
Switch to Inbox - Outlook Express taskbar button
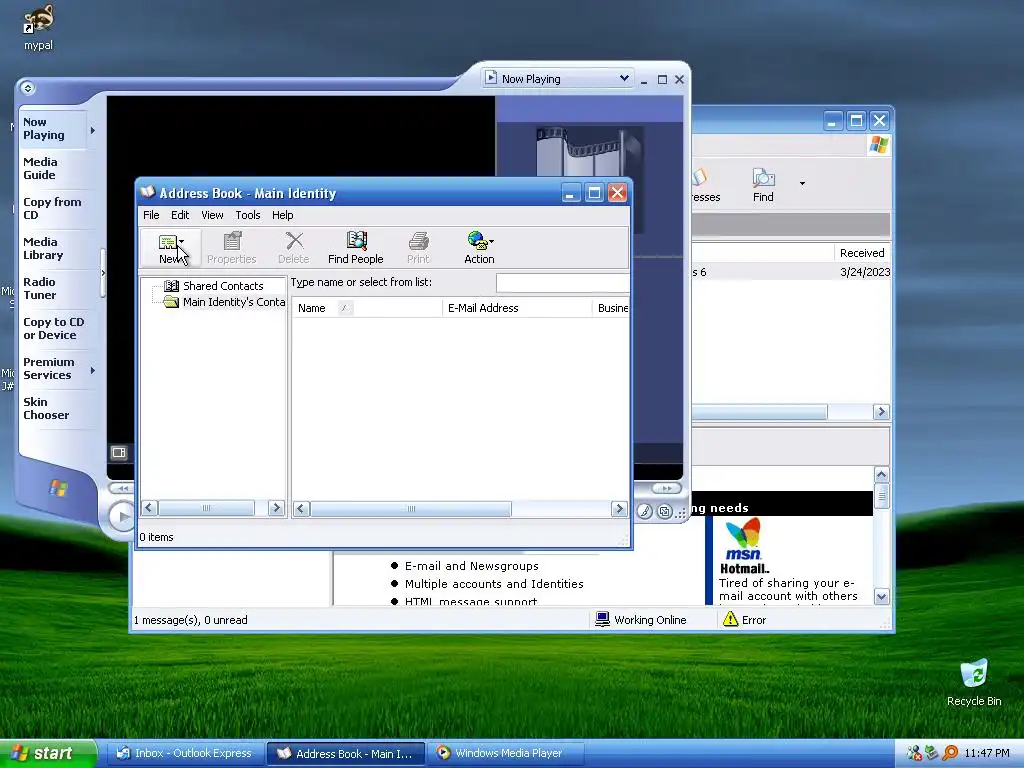[184, 753]
